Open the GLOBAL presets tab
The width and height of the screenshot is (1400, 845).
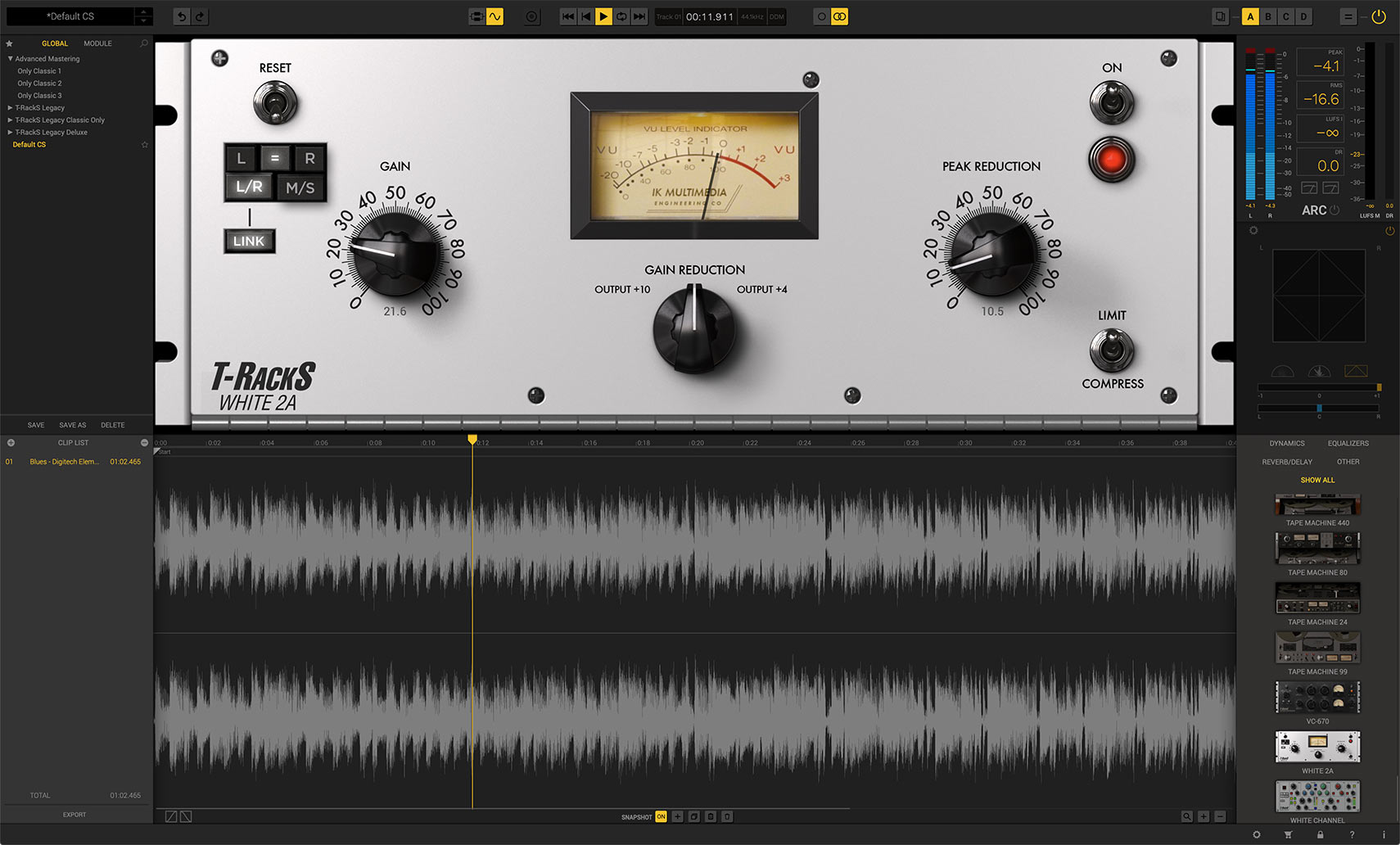pos(55,43)
